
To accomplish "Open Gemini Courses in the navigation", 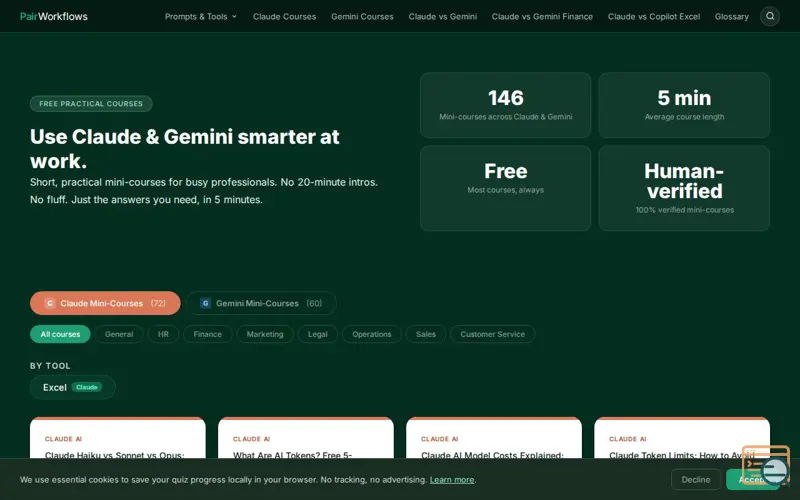I will point(362,16).
